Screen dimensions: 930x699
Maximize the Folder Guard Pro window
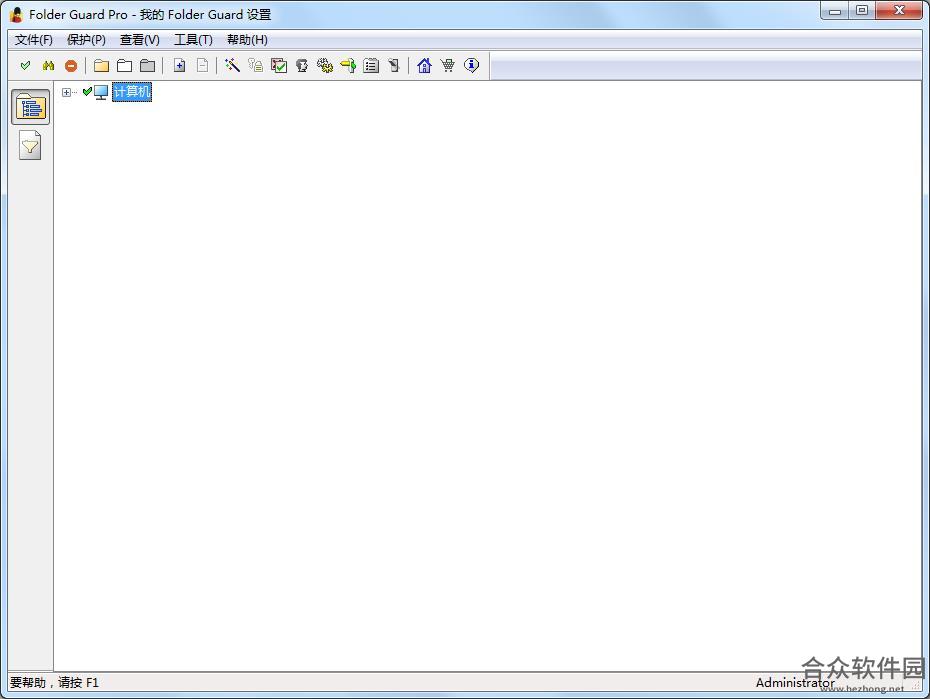[x=862, y=11]
